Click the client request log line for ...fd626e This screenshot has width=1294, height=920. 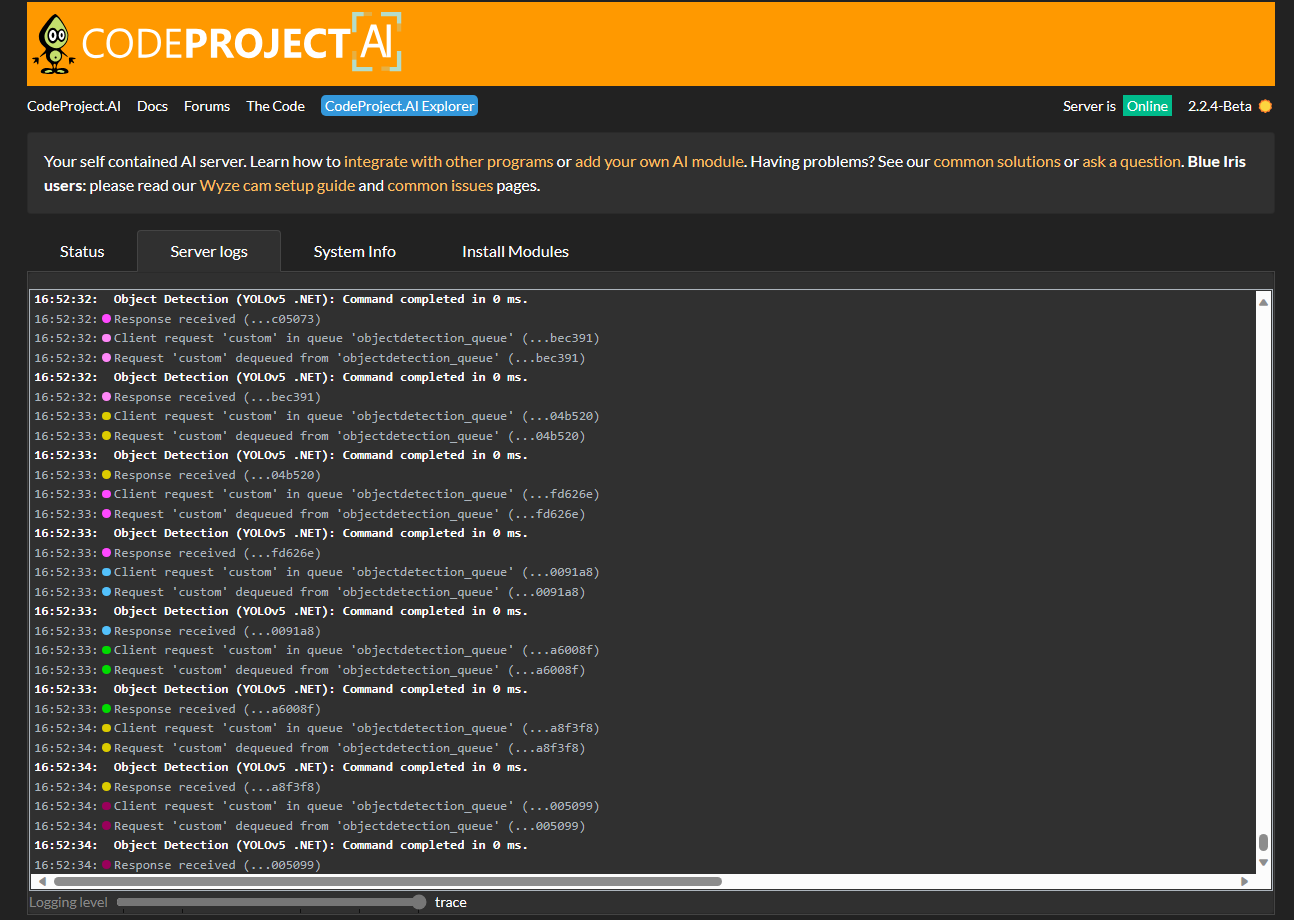click(x=317, y=494)
